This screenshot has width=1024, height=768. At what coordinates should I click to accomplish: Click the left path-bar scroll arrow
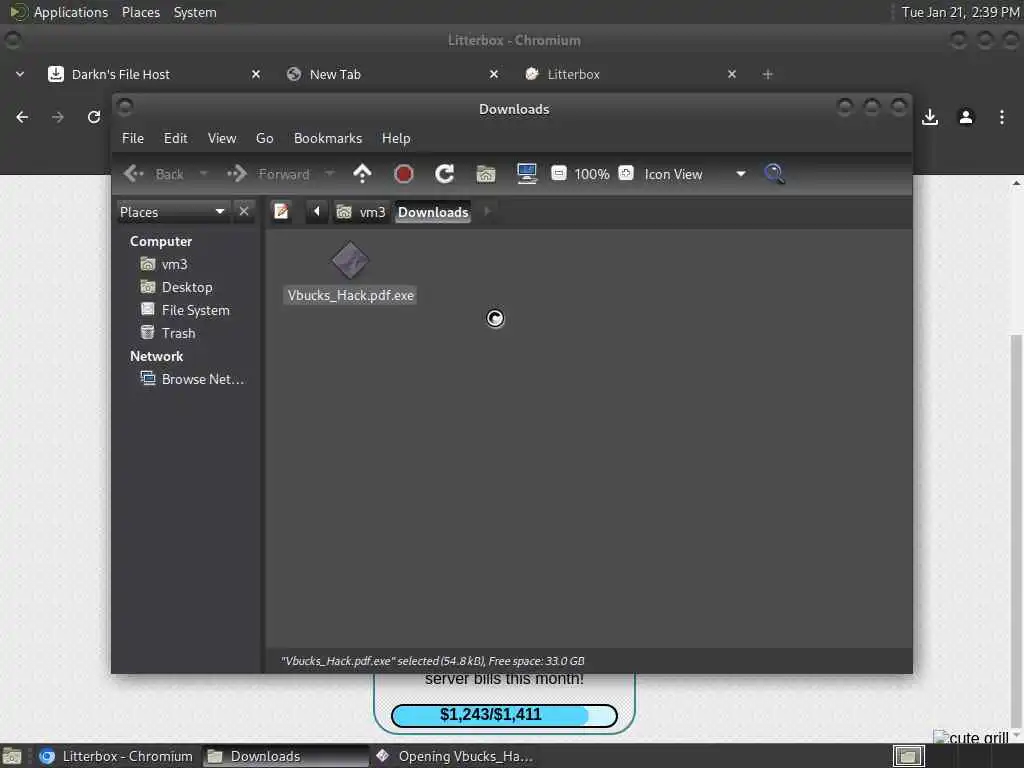coord(317,212)
